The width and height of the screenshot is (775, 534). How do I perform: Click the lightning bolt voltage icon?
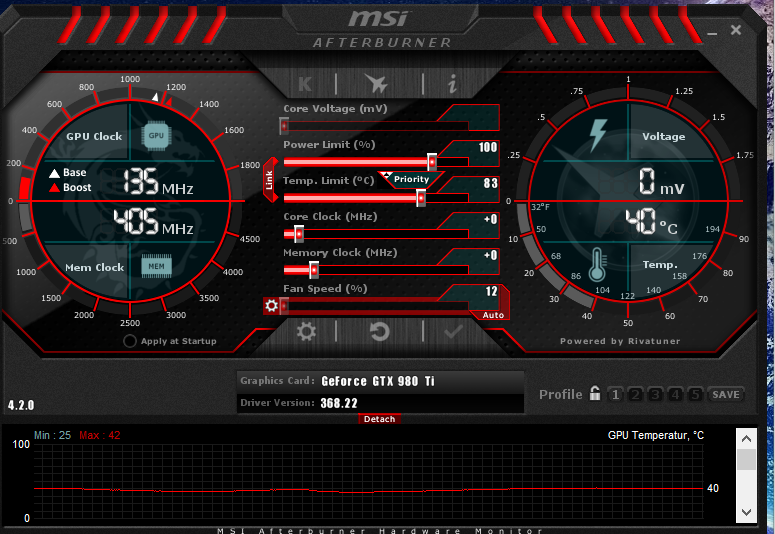point(598,134)
